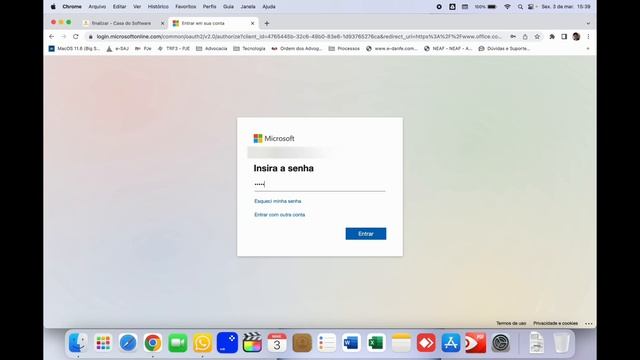Viewport: 640px width, 360px height.
Task: Click Esqueci minha senha link
Action: [x=278, y=201]
